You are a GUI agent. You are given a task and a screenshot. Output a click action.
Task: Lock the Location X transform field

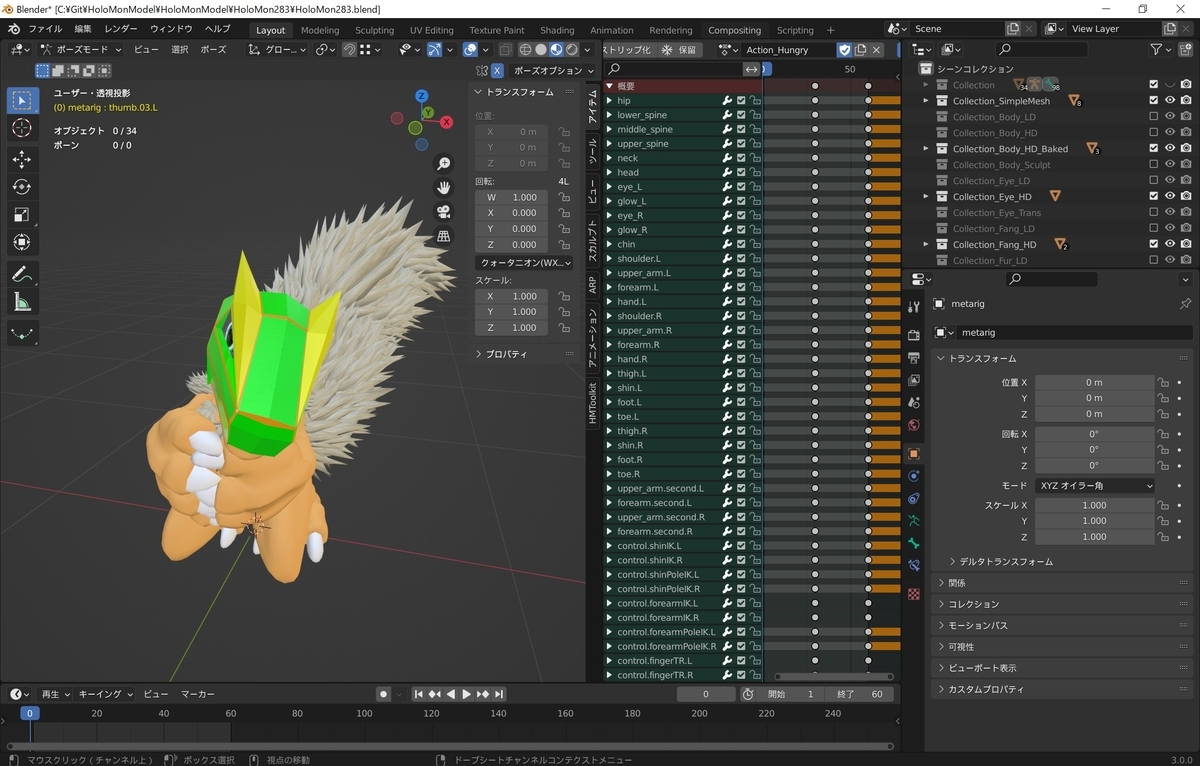point(1163,382)
